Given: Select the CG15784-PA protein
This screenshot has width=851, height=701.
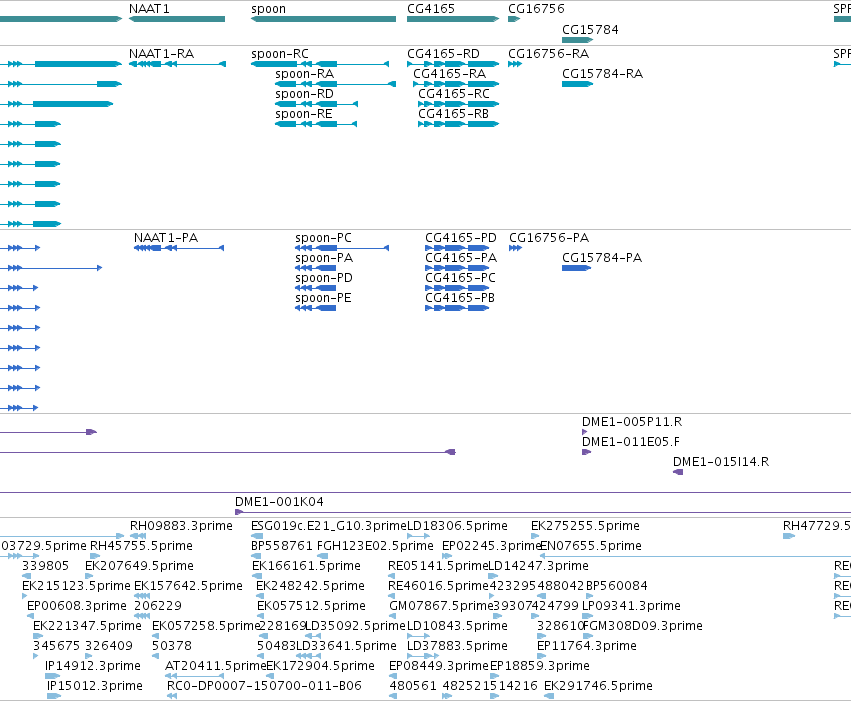Looking at the screenshot, I should coord(576,268).
